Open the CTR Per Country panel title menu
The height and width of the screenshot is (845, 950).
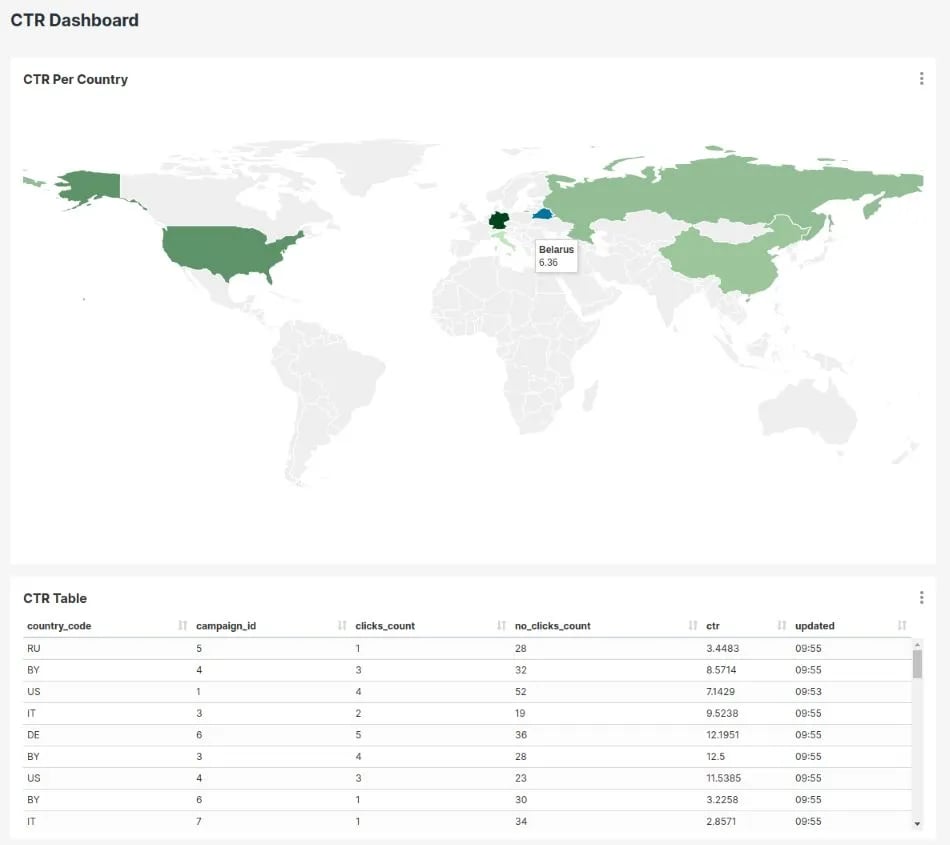pos(75,79)
